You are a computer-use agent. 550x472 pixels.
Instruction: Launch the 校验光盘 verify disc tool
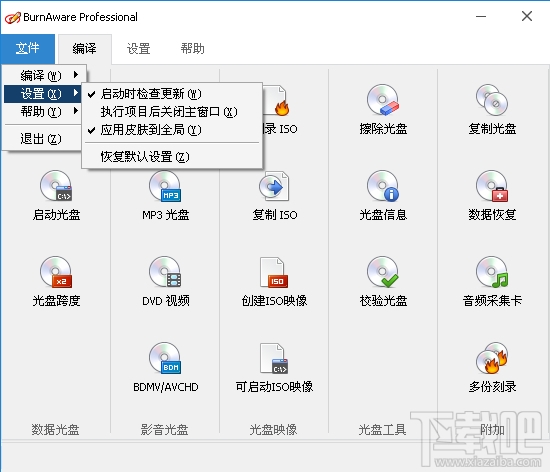coord(383,282)
